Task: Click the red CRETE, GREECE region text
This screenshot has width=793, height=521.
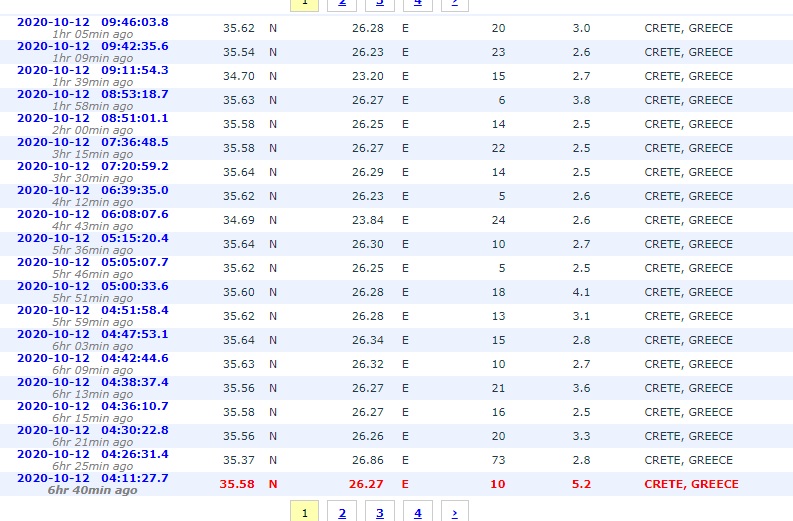Action: 691,484
